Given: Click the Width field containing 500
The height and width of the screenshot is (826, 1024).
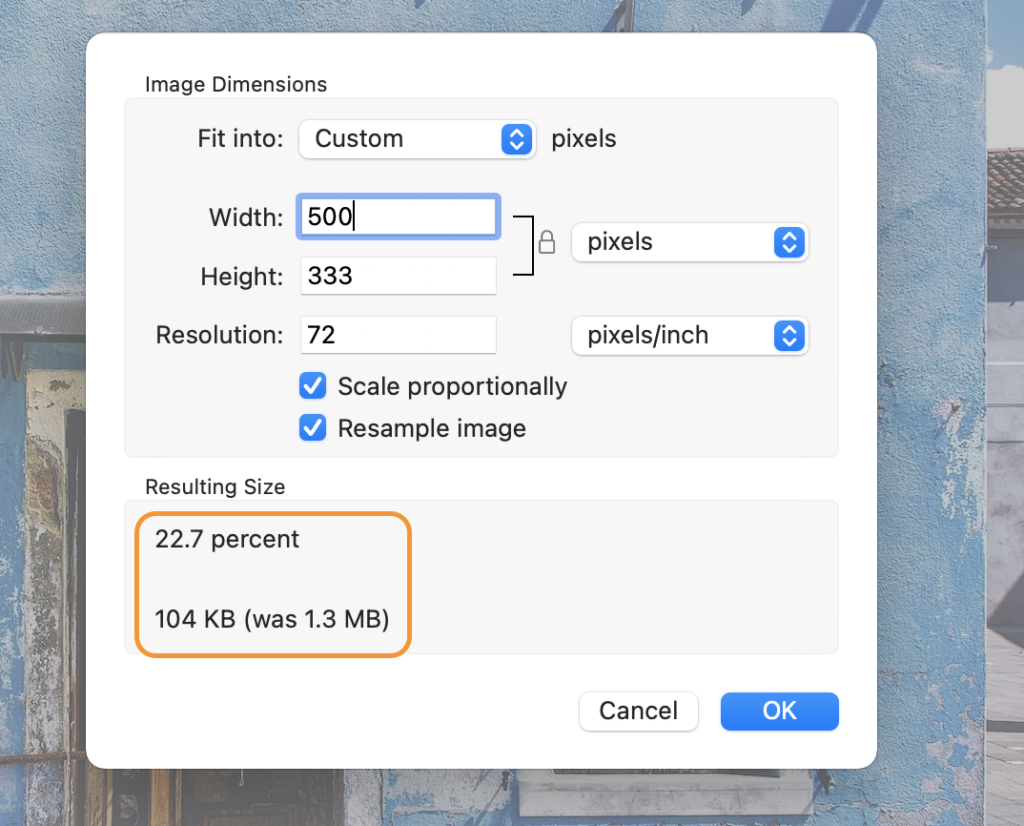Looking at the screenshot, I should click(x=398, y=217).
